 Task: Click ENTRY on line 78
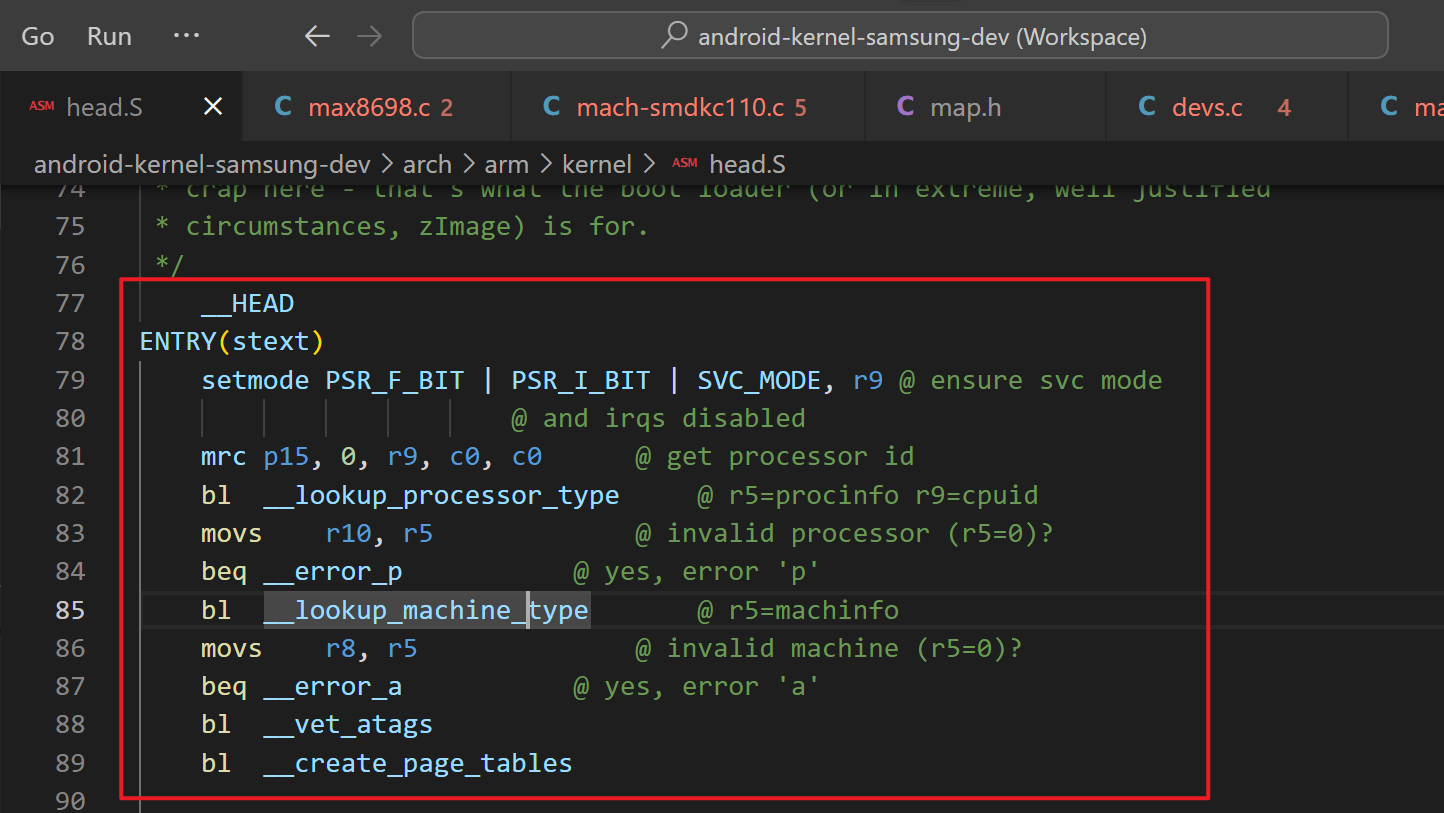pos(178,341)
